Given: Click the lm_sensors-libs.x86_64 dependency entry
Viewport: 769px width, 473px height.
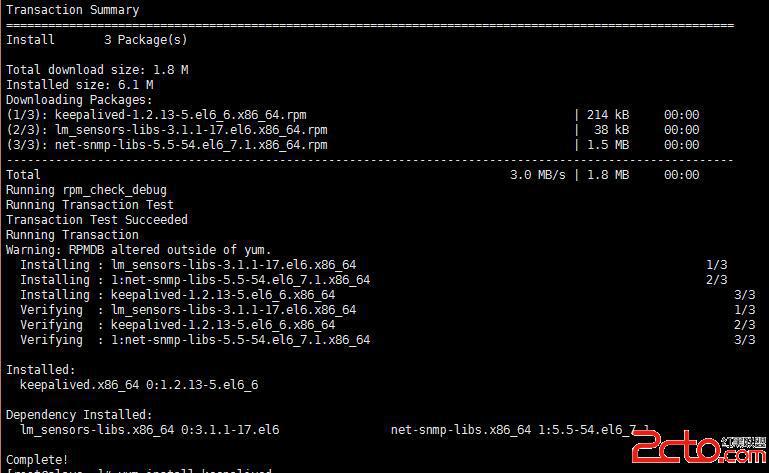Looking at the screenshot, I should click(x=150, y=430).
